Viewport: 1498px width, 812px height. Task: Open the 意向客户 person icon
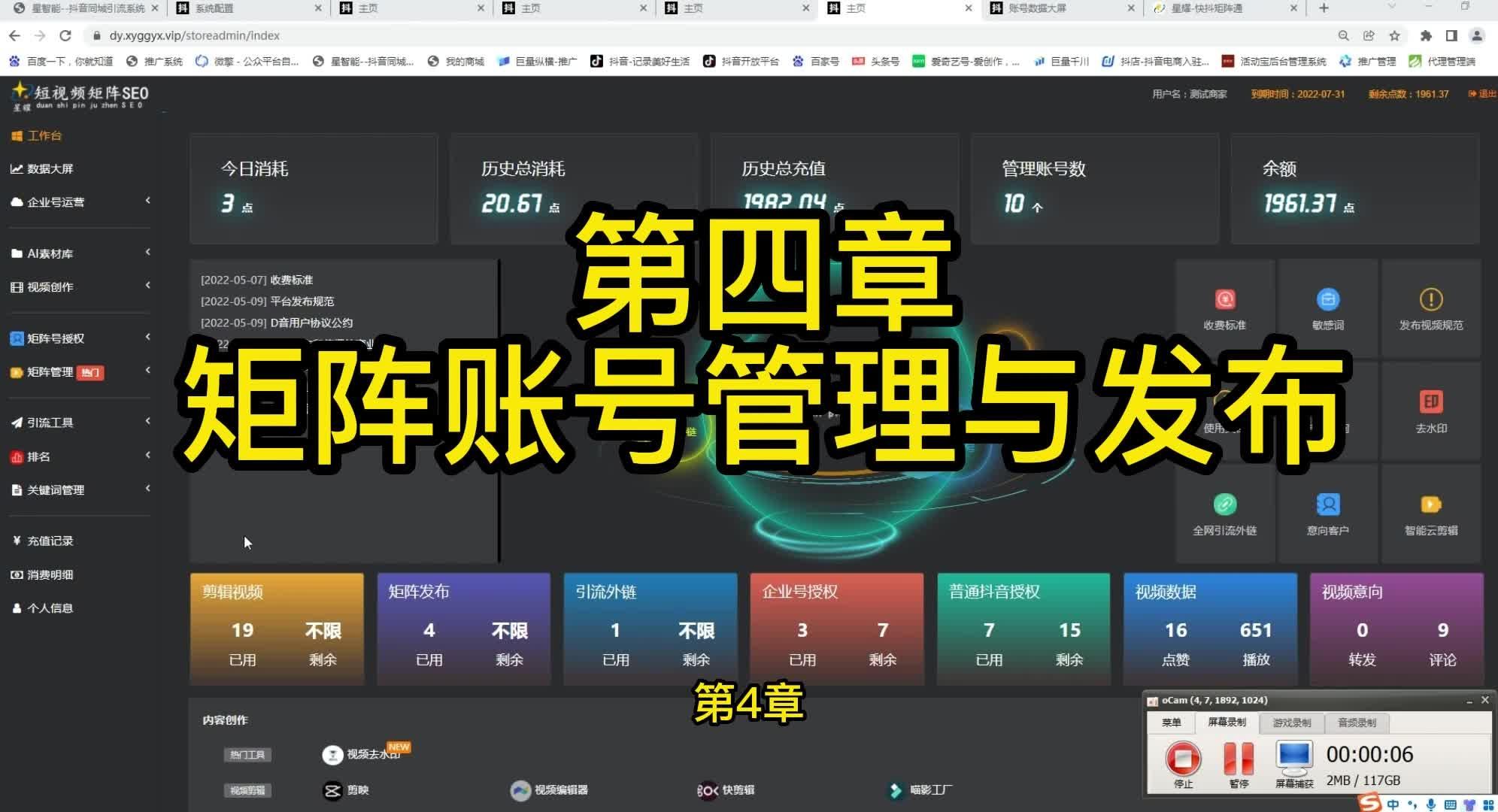1327,504
